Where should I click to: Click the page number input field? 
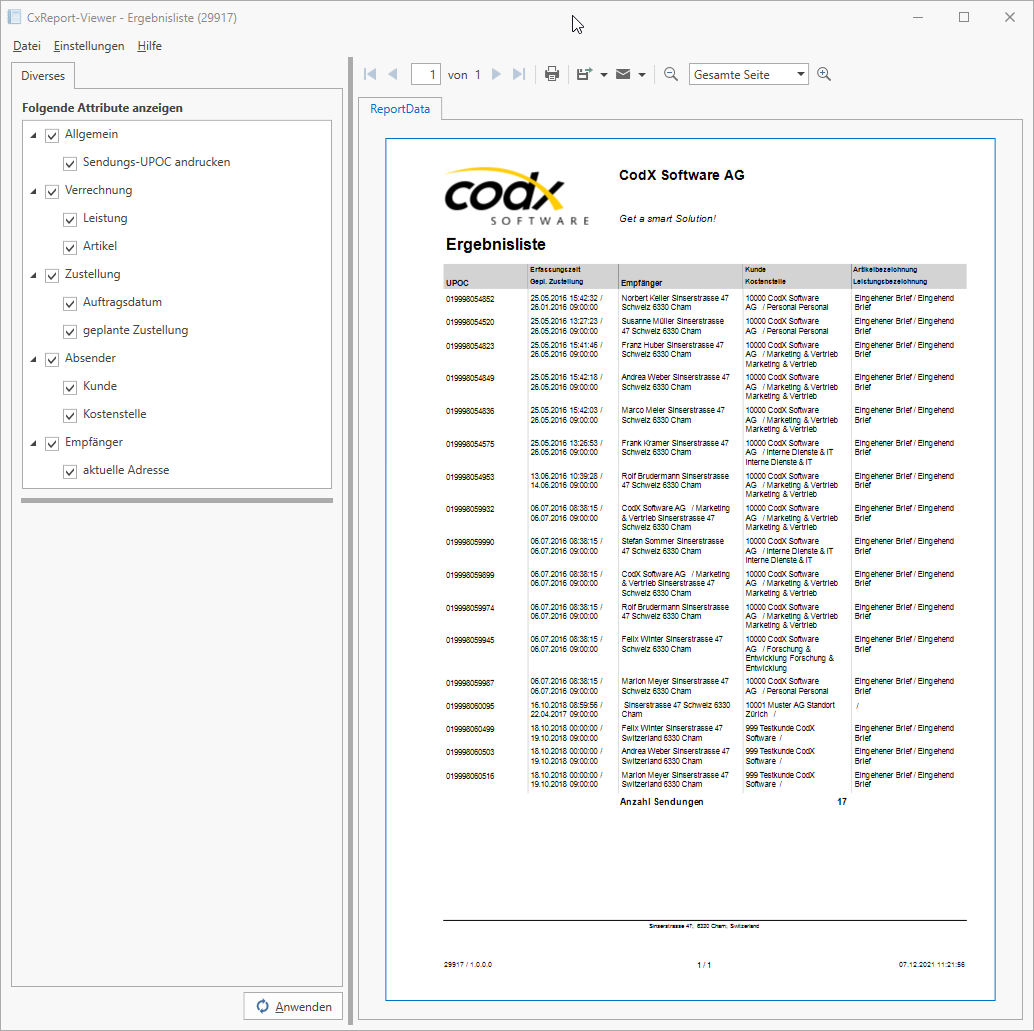[425, 73]
